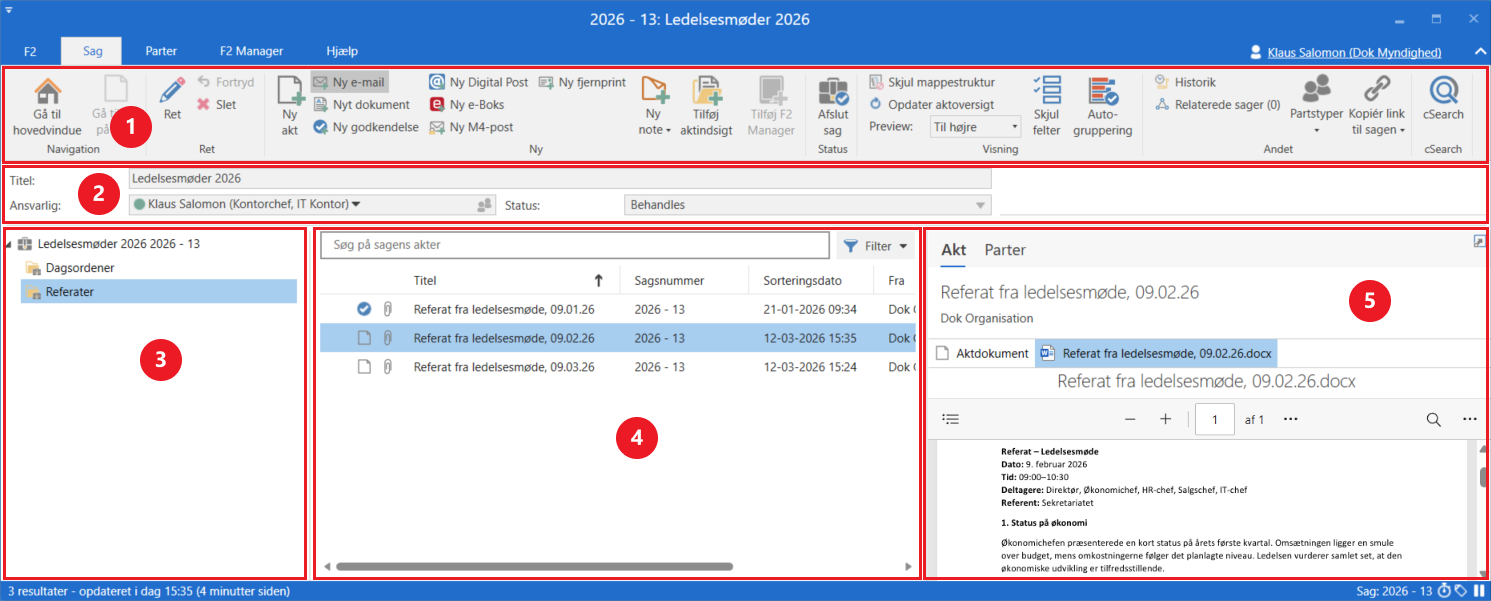Click Nyt dokument

[x=361, y=104]
